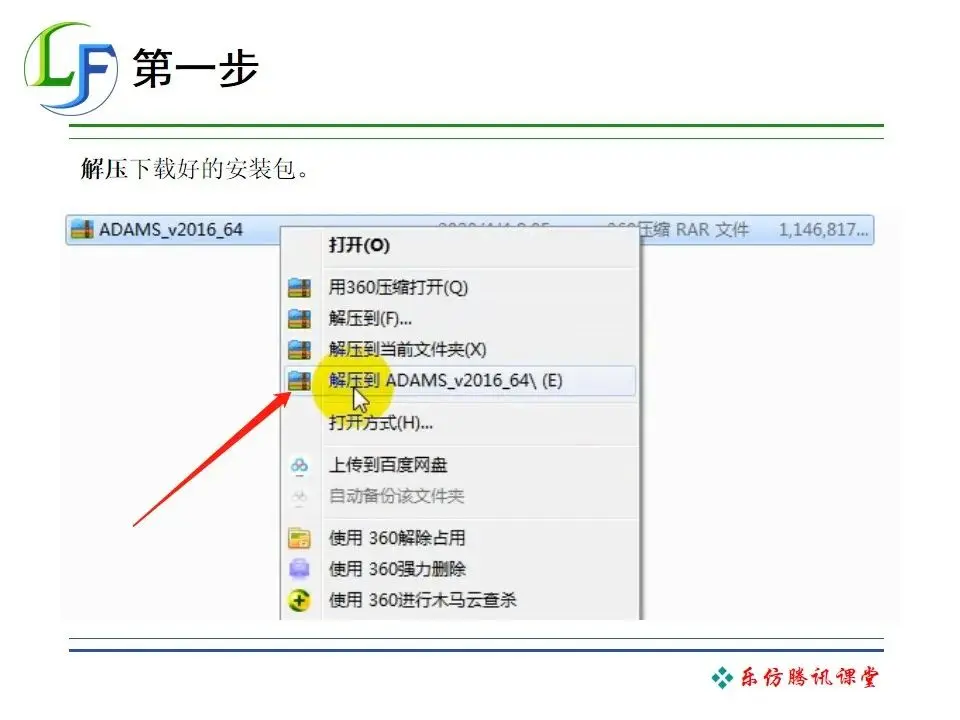Click the greyed backup icon beside 自动备份该文件夹
Viewport: 960px width, 720px height.
point(299,497)
